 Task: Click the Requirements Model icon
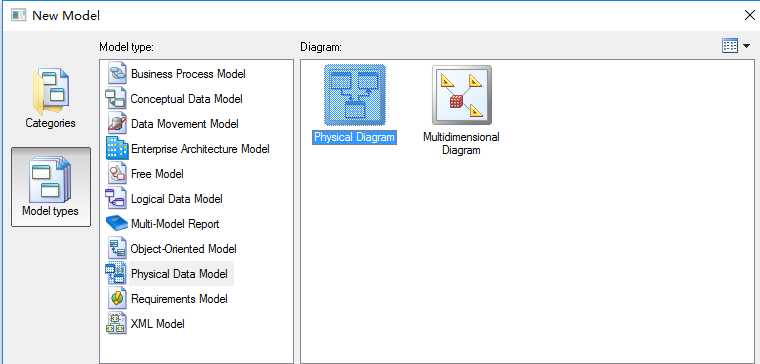117,299
